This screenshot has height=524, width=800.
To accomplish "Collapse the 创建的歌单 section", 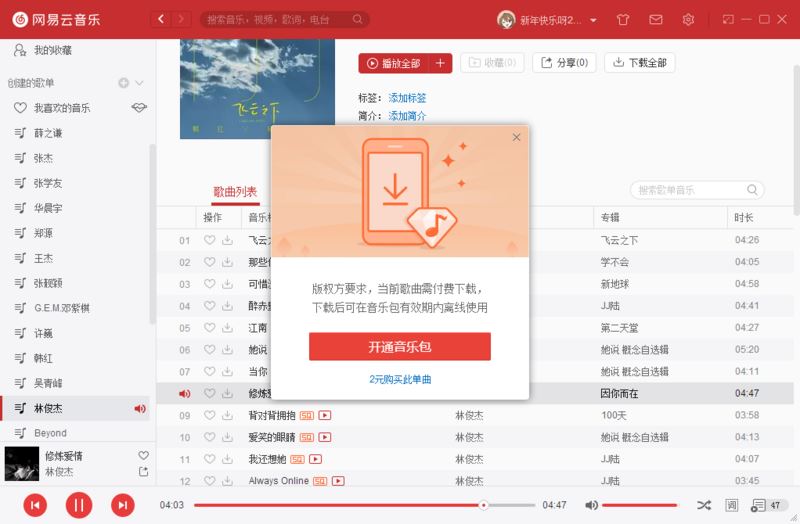I will (x=139, y=83).
